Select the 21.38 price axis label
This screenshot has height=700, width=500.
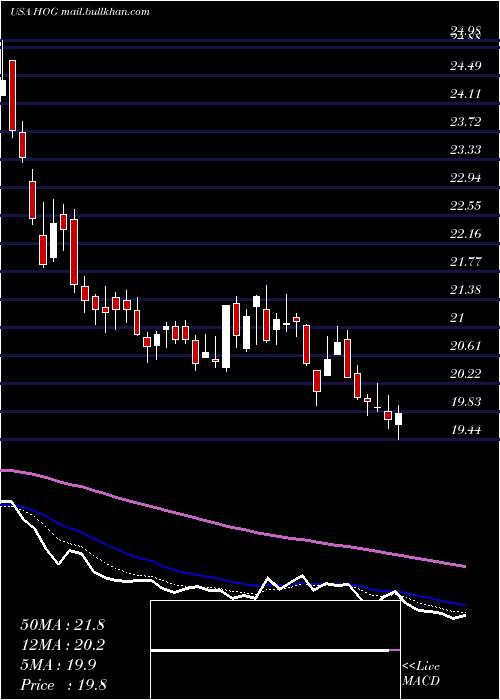(465, 290)
